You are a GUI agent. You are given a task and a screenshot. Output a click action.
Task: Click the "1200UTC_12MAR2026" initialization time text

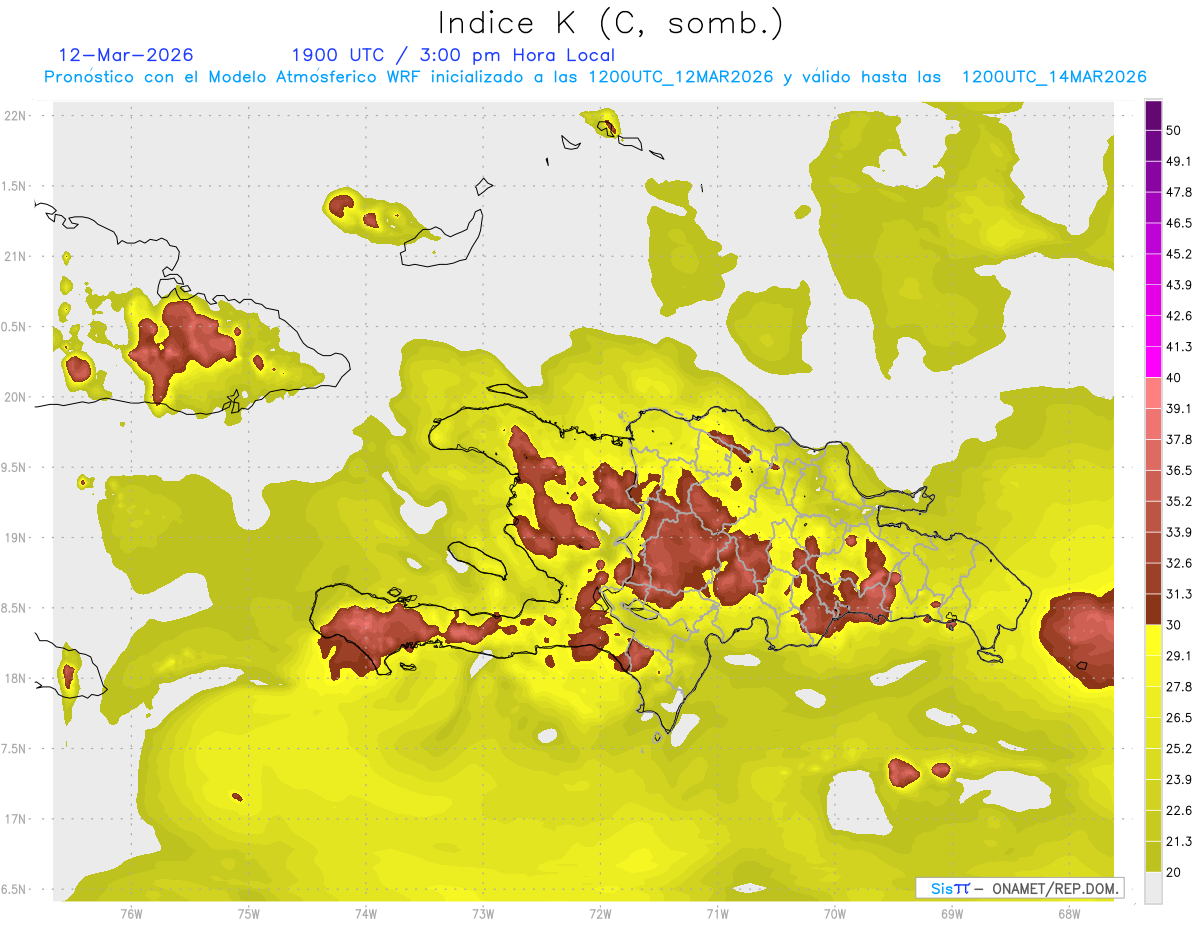[x=680, y=77]
